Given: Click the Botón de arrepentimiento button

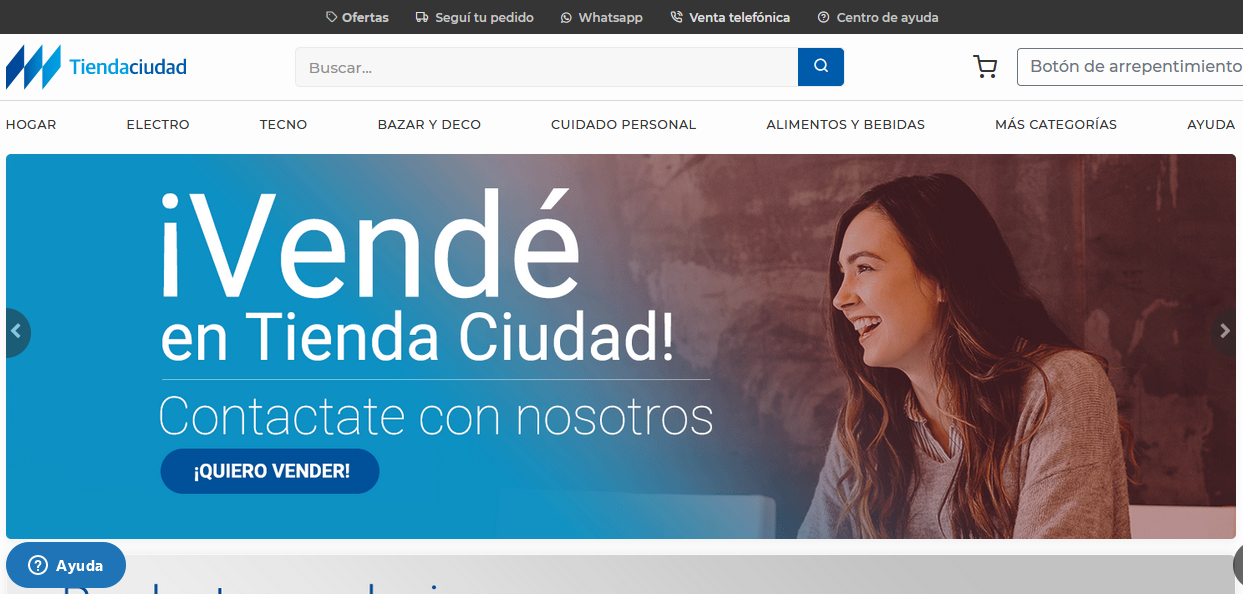Looking at the screenshot, I should pos(1130,67).
